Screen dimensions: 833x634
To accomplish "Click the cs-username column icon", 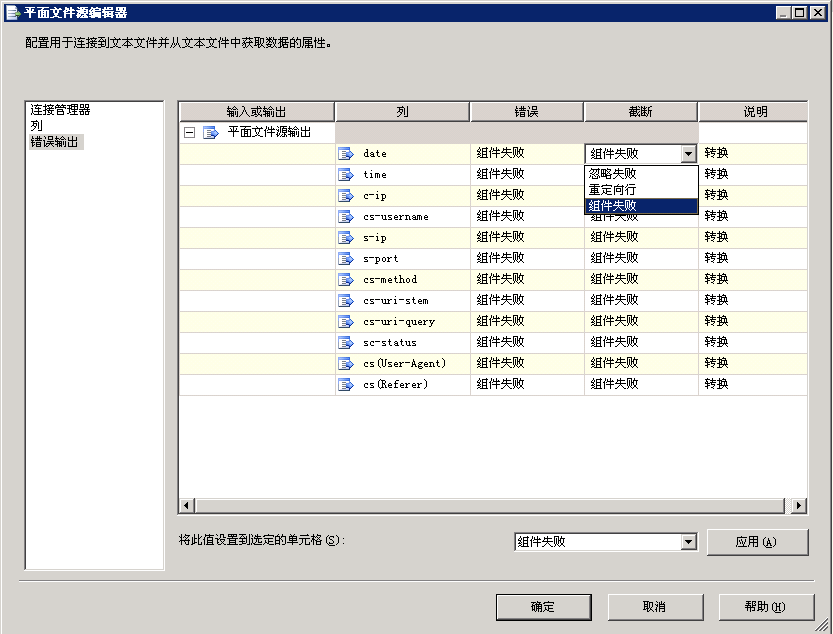I will 346,217.
